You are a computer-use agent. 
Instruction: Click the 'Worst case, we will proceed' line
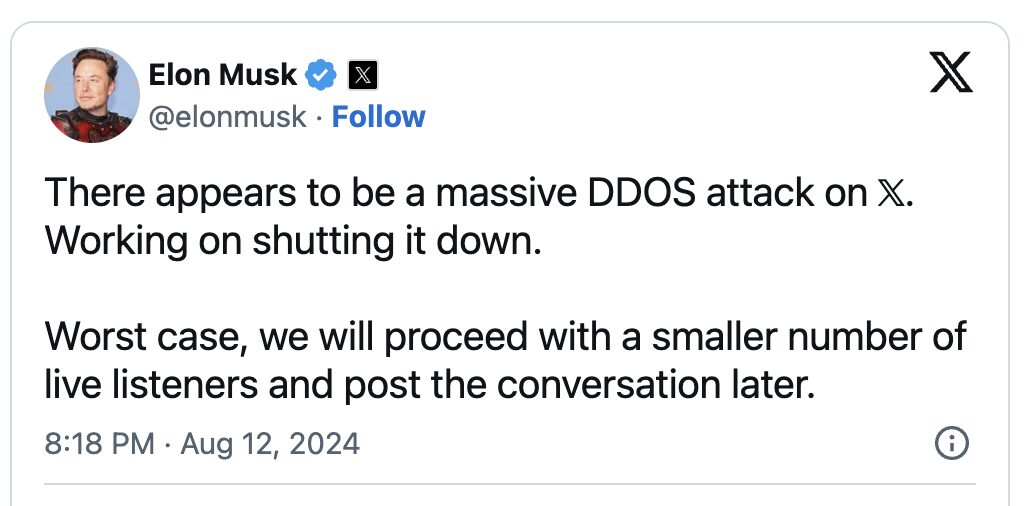[x=505, y=337]
